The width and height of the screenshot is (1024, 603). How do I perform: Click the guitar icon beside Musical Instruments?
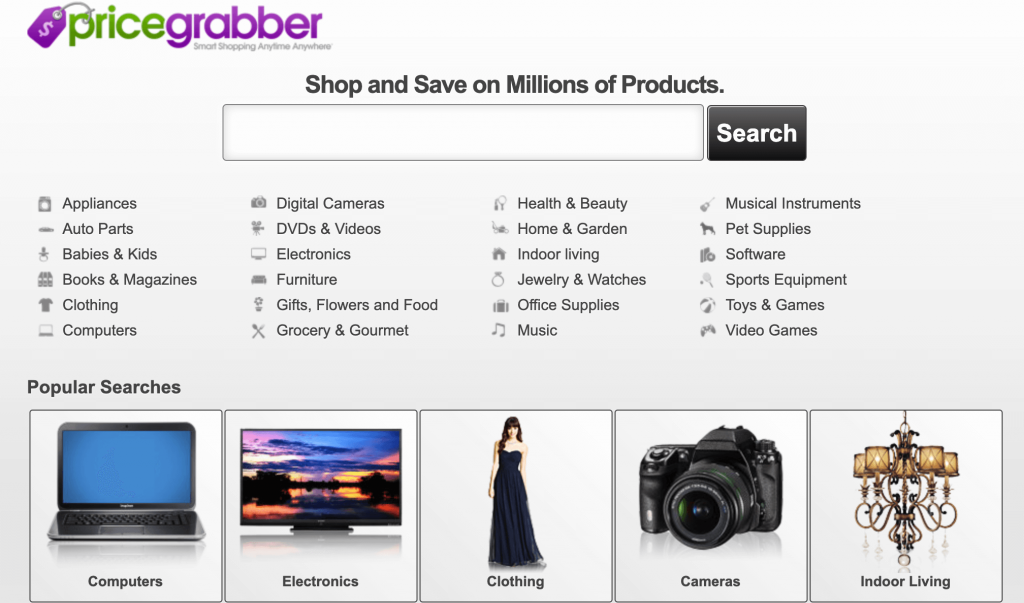click(x=707, y=204)
